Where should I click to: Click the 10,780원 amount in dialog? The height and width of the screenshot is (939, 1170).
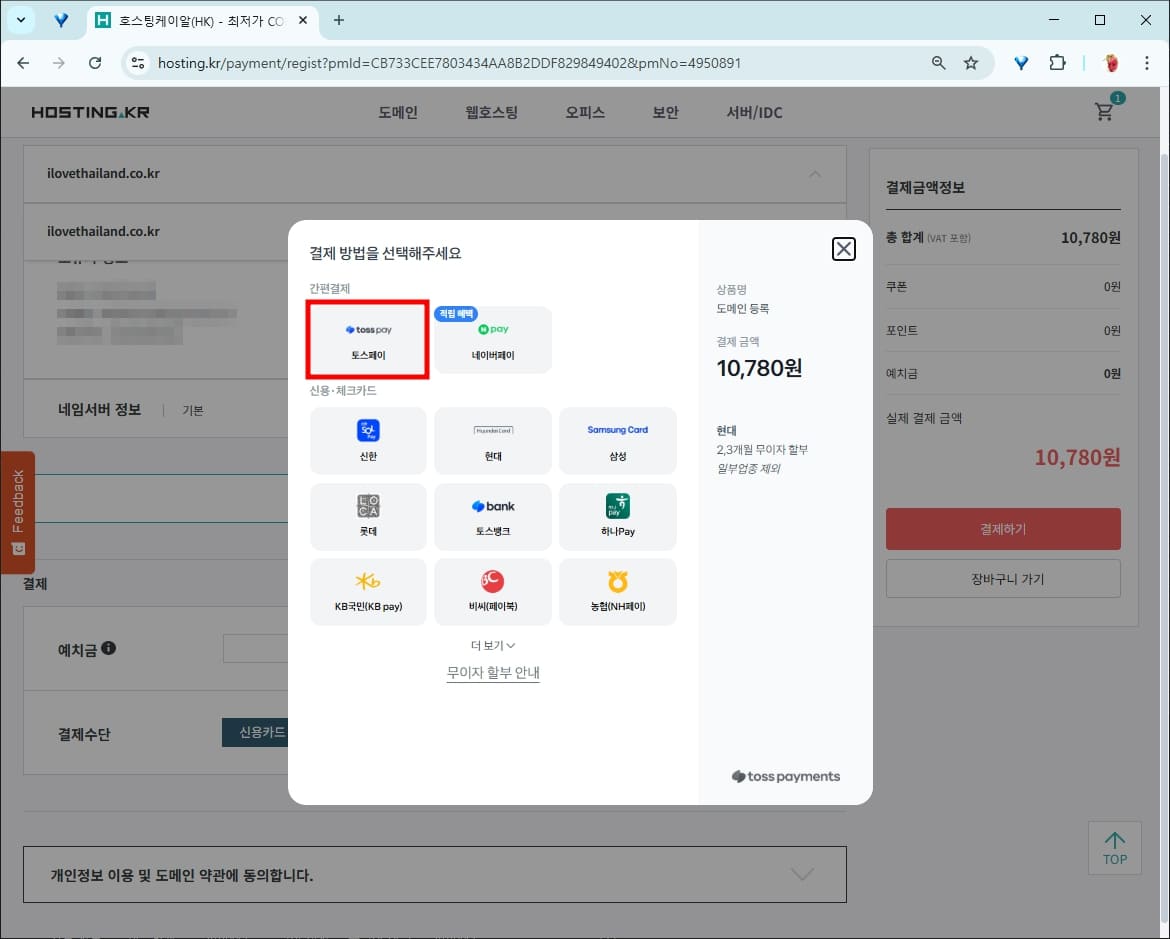point(759,367)
